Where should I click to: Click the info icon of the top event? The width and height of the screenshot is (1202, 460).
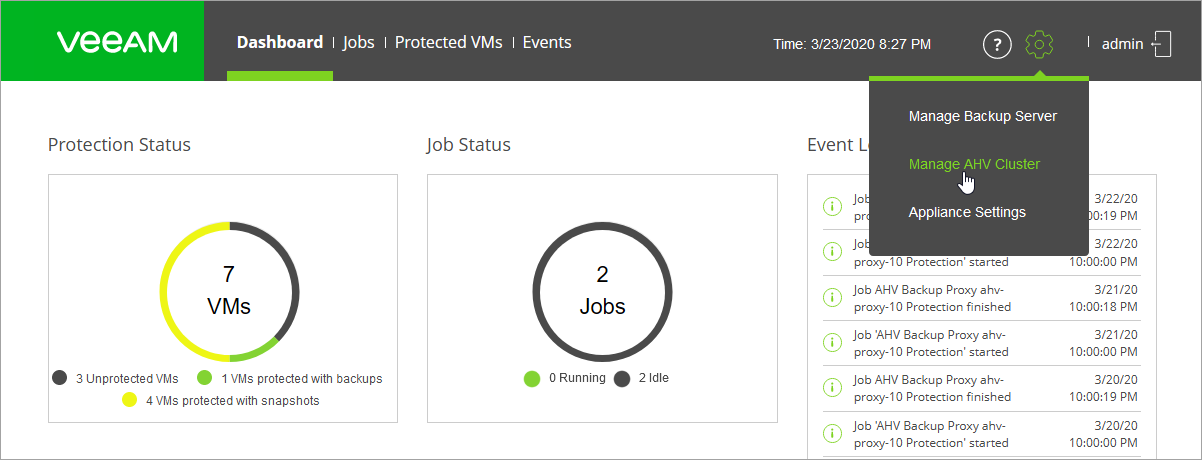(831, 207)
